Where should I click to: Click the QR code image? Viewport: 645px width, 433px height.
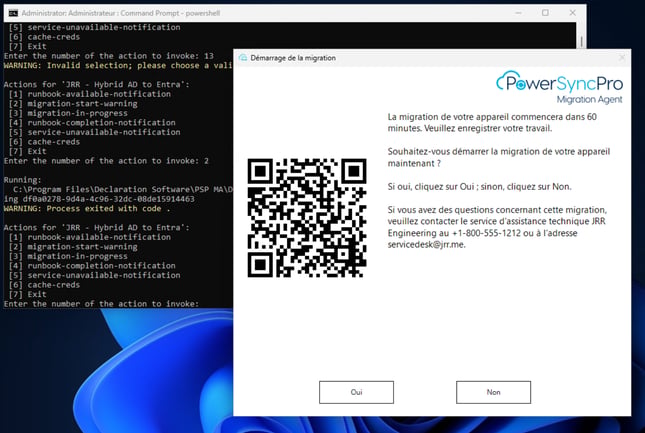pos(307,218)
